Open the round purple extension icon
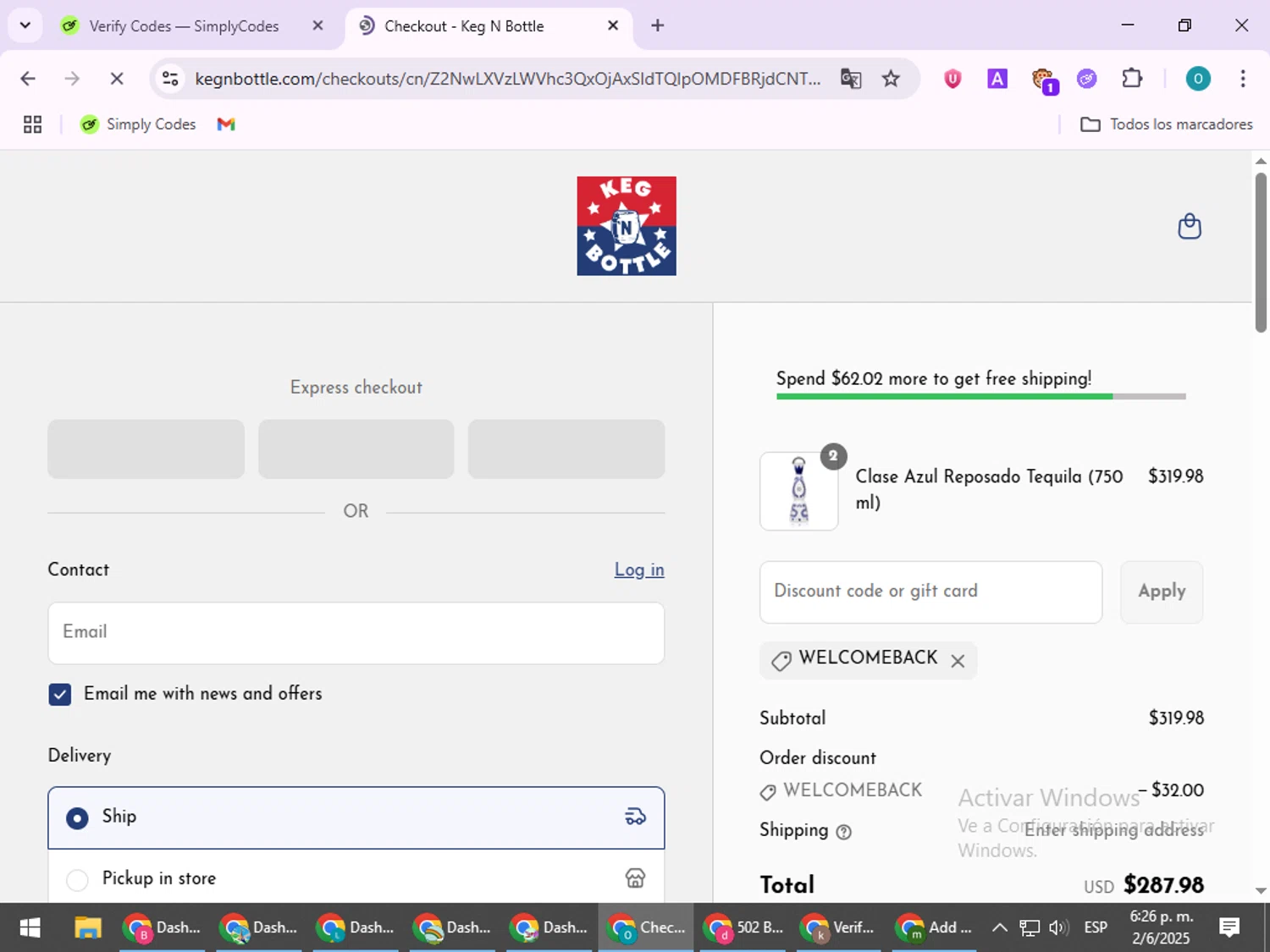1270x952 pixels. pos(1087,79)
